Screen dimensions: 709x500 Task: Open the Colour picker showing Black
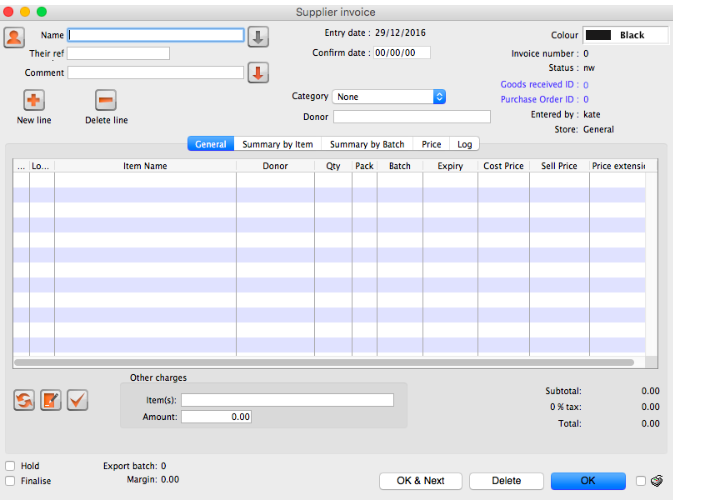point(625,35)
